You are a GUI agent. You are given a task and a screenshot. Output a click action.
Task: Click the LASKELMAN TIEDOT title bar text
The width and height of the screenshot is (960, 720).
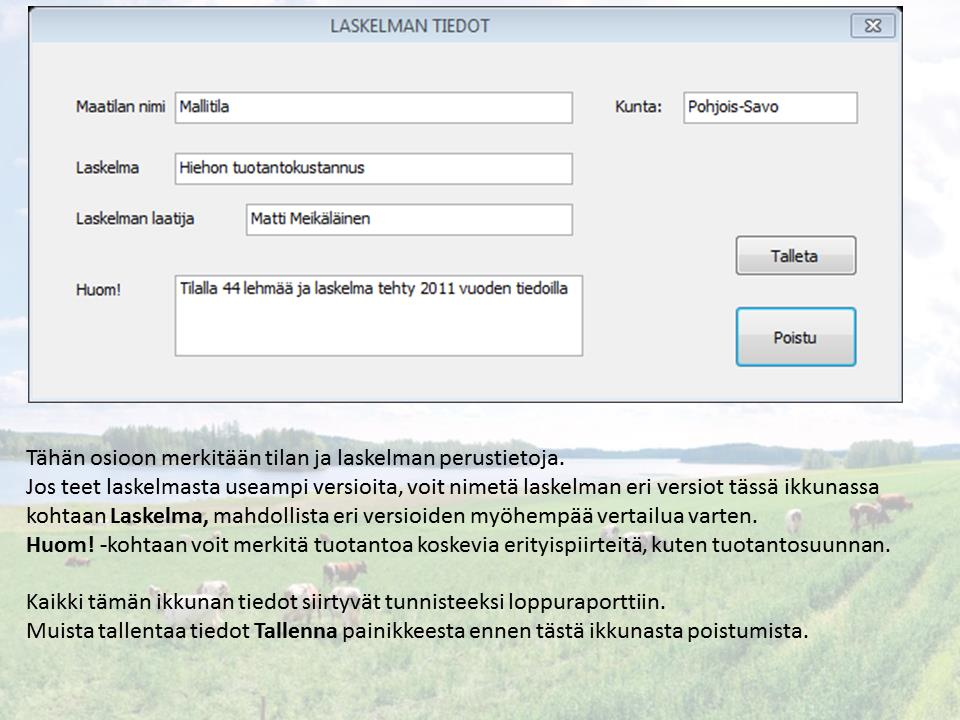(x=410, y=26)
